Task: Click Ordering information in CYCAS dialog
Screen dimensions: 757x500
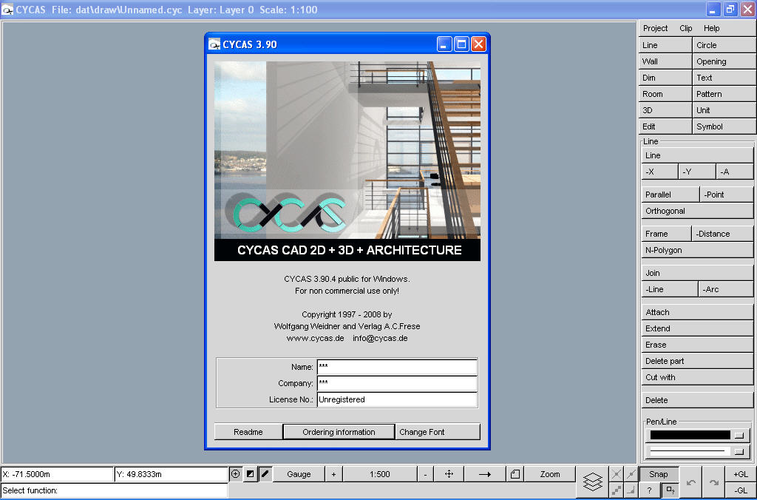Action: coord(338,432)
